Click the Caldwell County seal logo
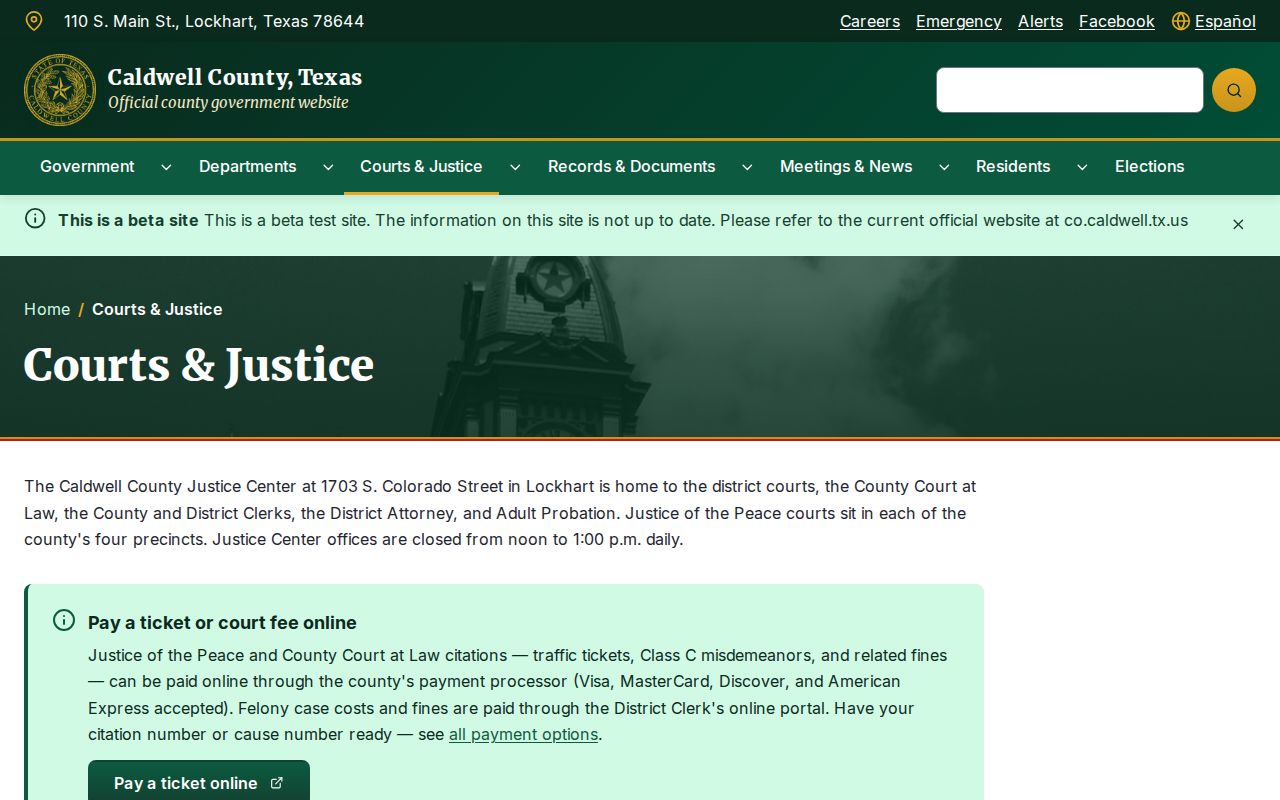This screenshot has width=1280, height=800. [x=60, y=90]
